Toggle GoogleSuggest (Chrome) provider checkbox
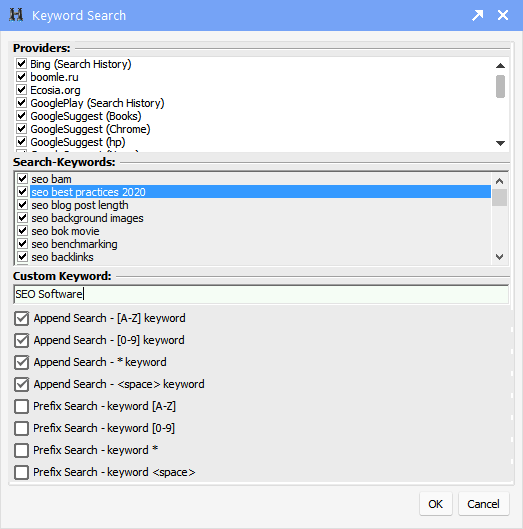The width and height of the screenshot is (523, 529). click(22, 129)
